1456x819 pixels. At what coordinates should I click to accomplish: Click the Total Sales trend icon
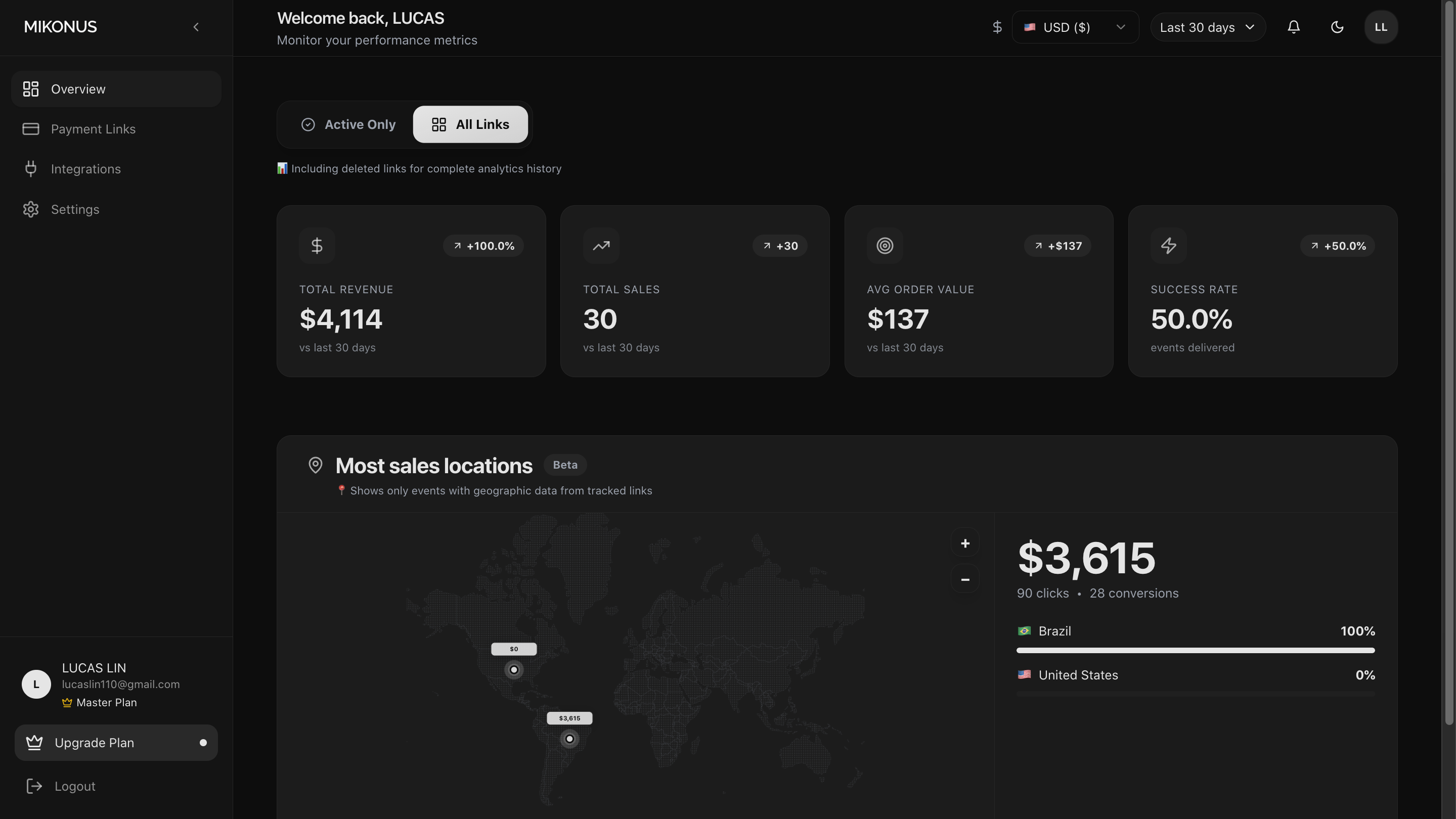(x=601, y=246)
